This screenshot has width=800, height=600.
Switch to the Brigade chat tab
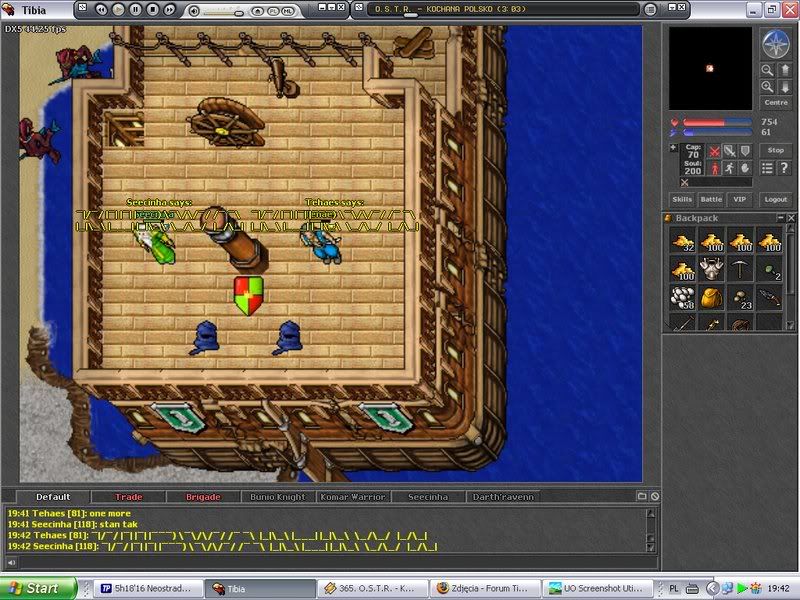click(x=203, y=497)
